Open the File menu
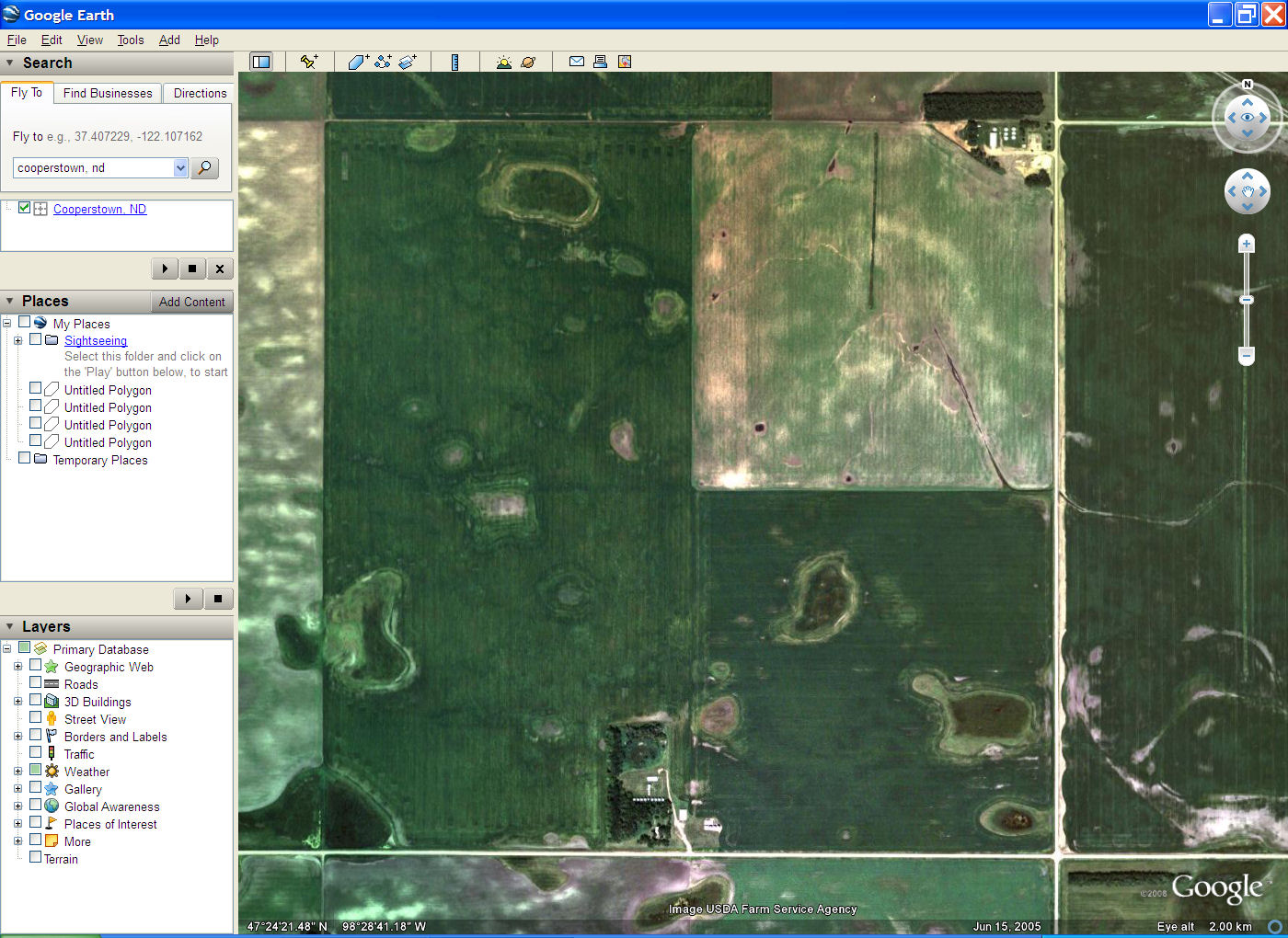The width and height of the screenshot is (1288, 938). 17,40
